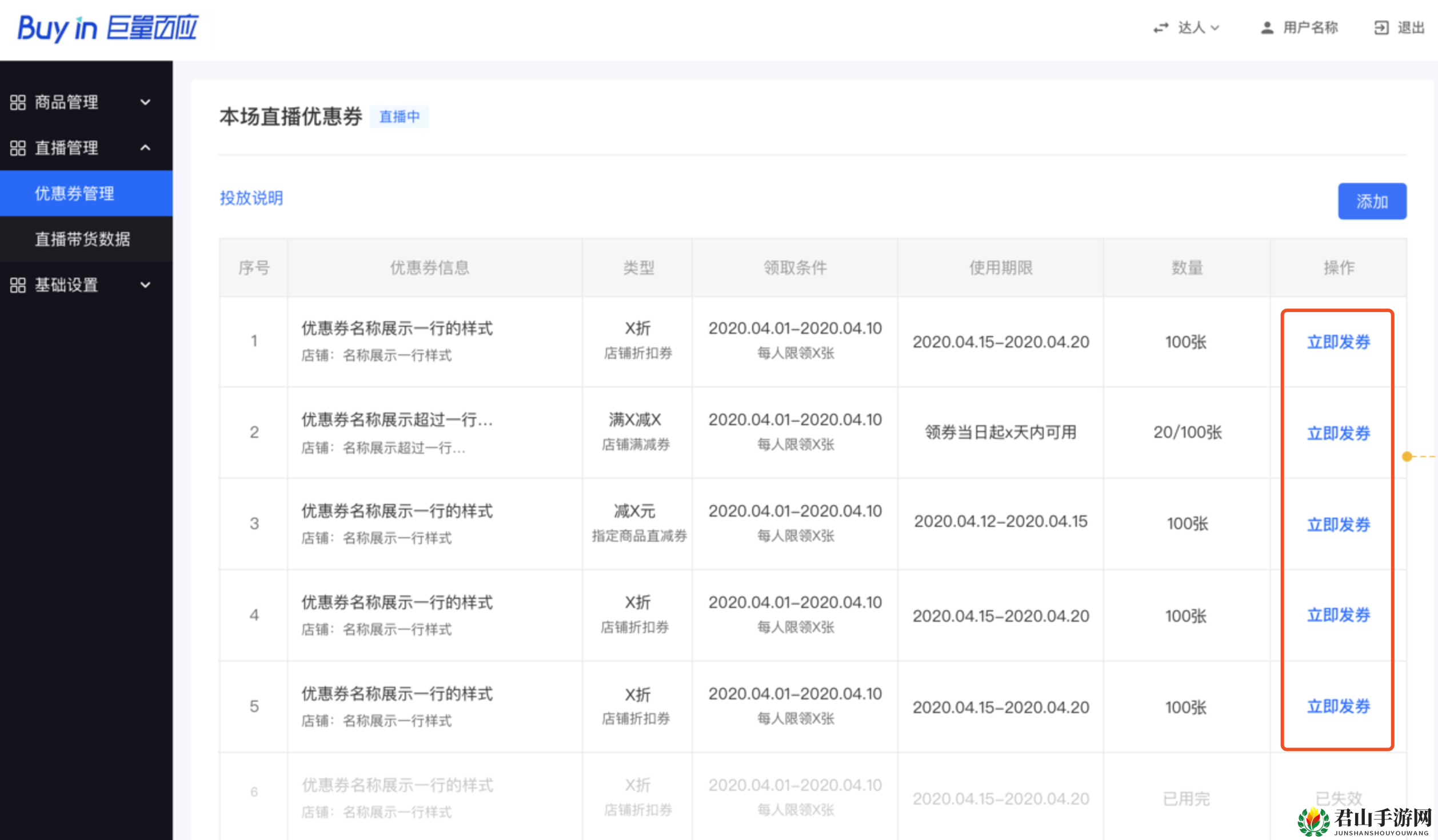Click 立即发券 for coupon row 3
Image resolution: width=1438 pixels, height=840 pixels.
point(1339,524)
